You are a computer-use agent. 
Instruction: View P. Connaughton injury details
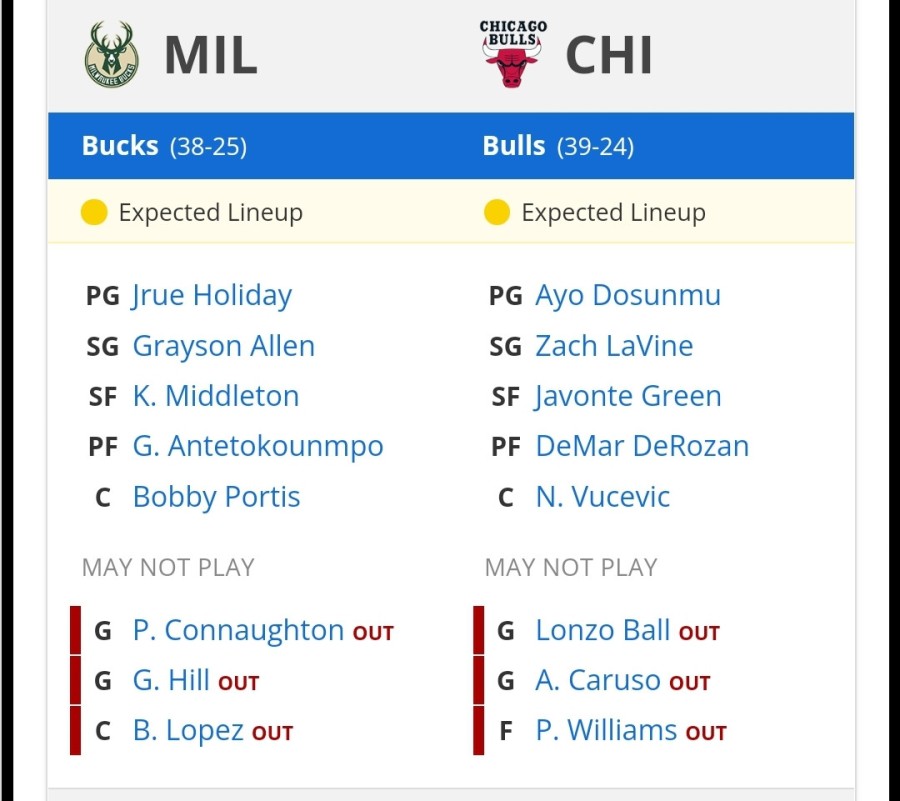tap(238, 631)
